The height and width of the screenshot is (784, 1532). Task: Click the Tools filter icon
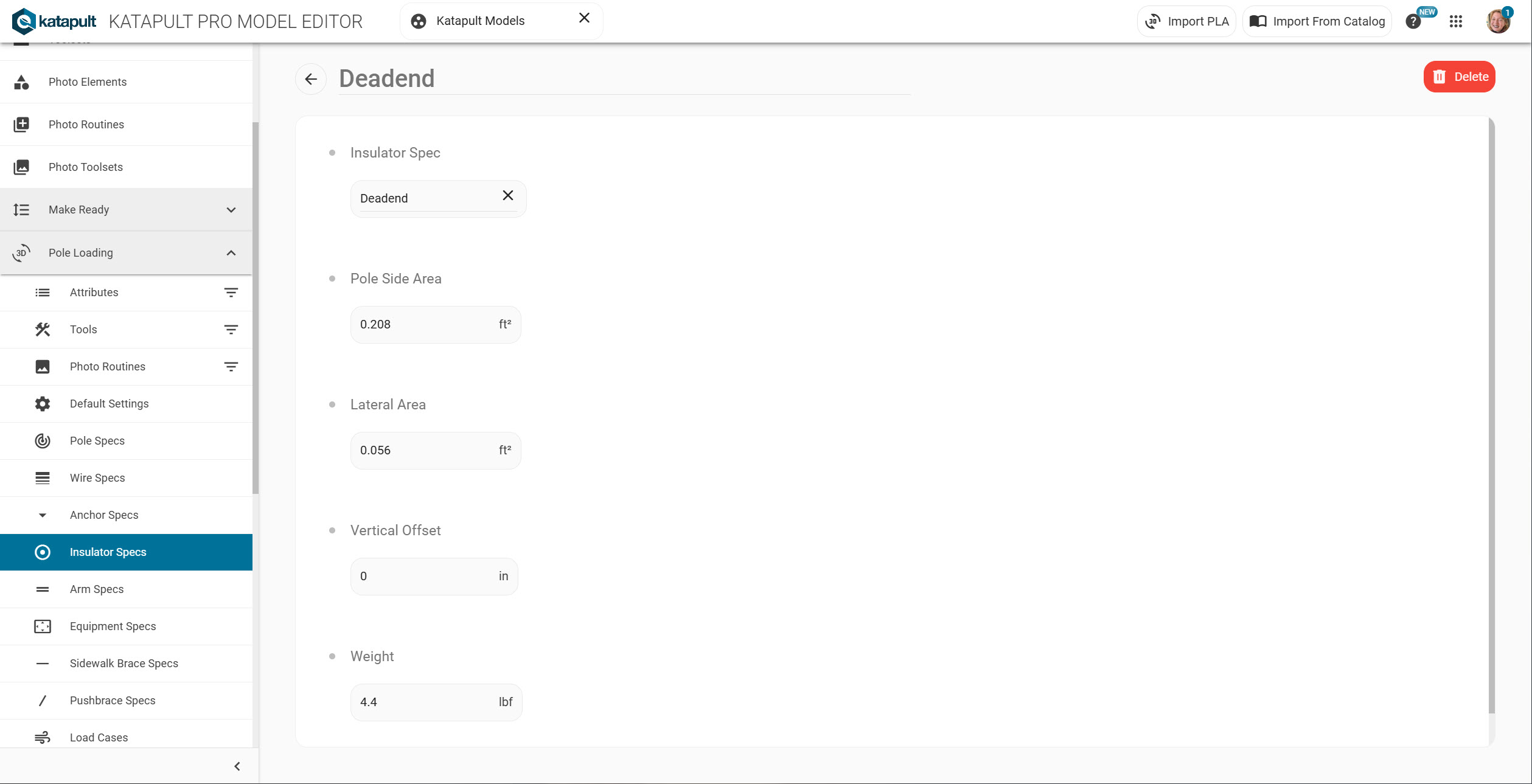(231, 330)
